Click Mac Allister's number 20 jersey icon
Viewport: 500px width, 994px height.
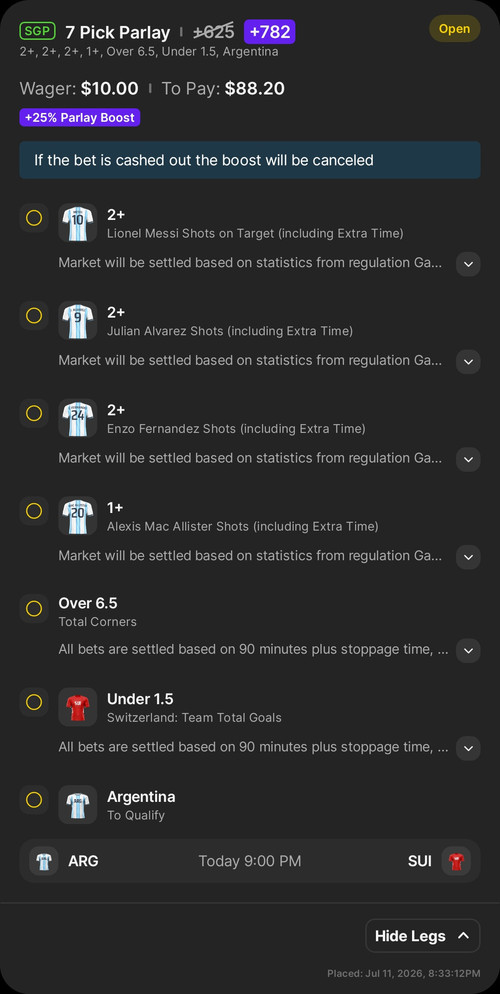78,516
